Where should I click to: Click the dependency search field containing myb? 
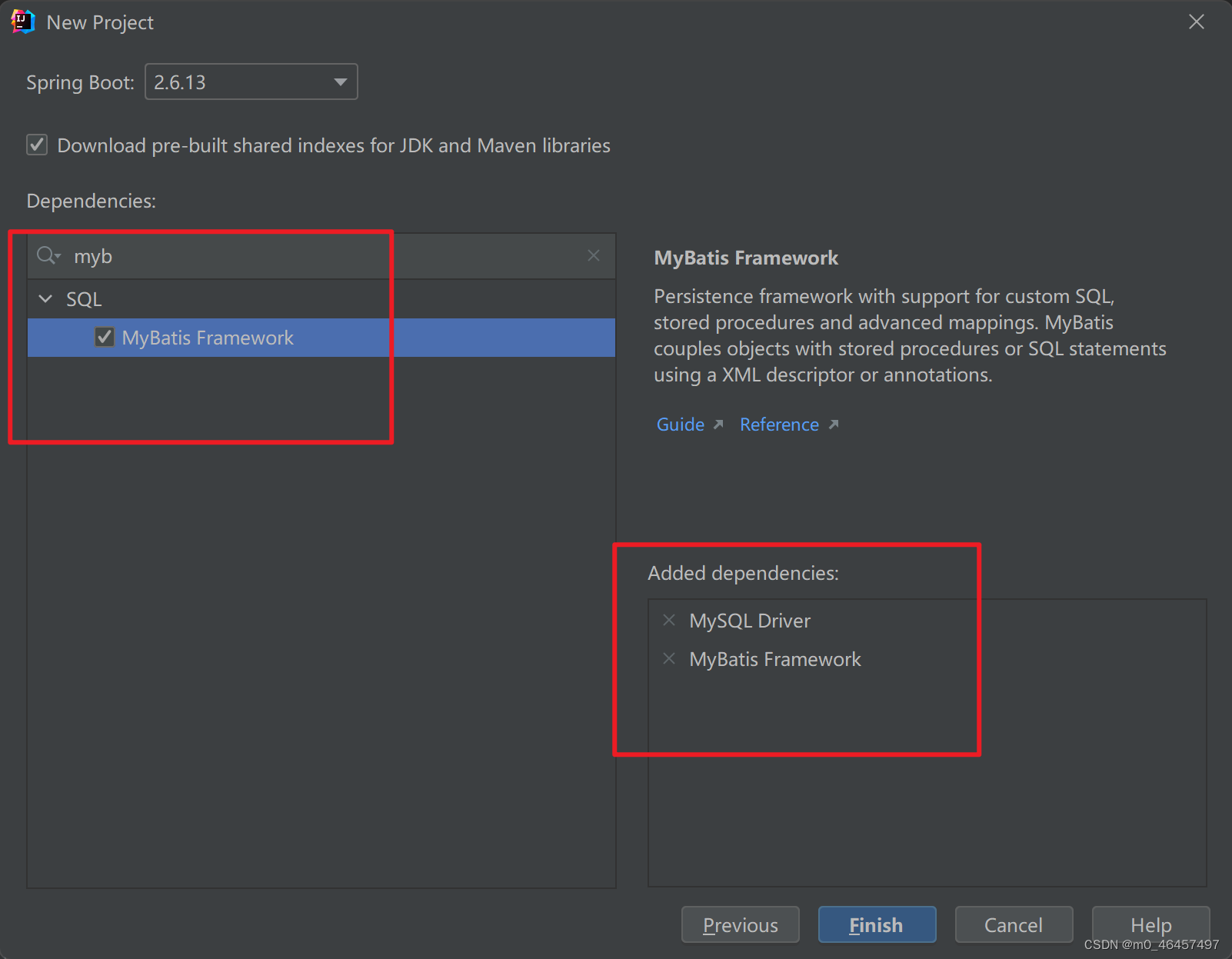click(x=321, y=256)
